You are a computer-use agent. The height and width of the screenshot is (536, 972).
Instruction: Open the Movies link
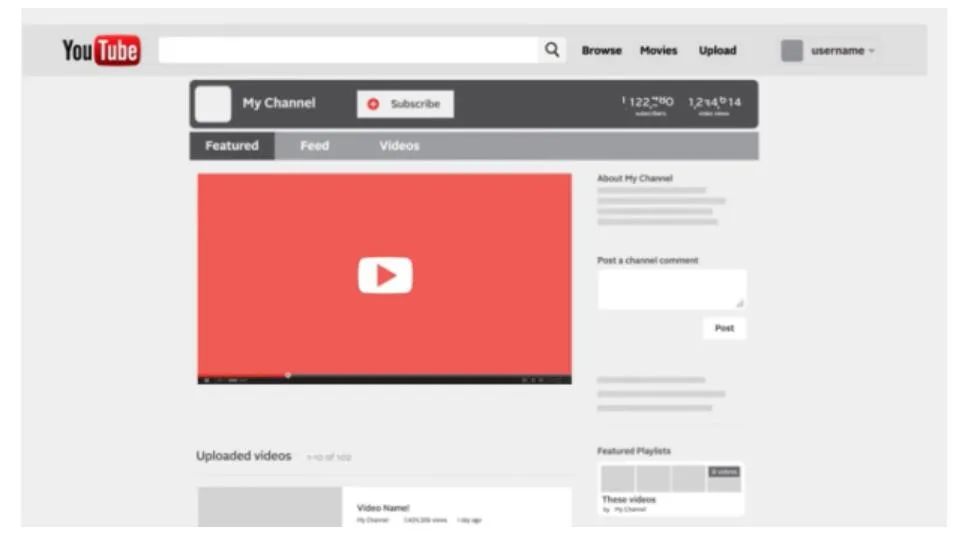pyautogui.click(x=658, y=51)
